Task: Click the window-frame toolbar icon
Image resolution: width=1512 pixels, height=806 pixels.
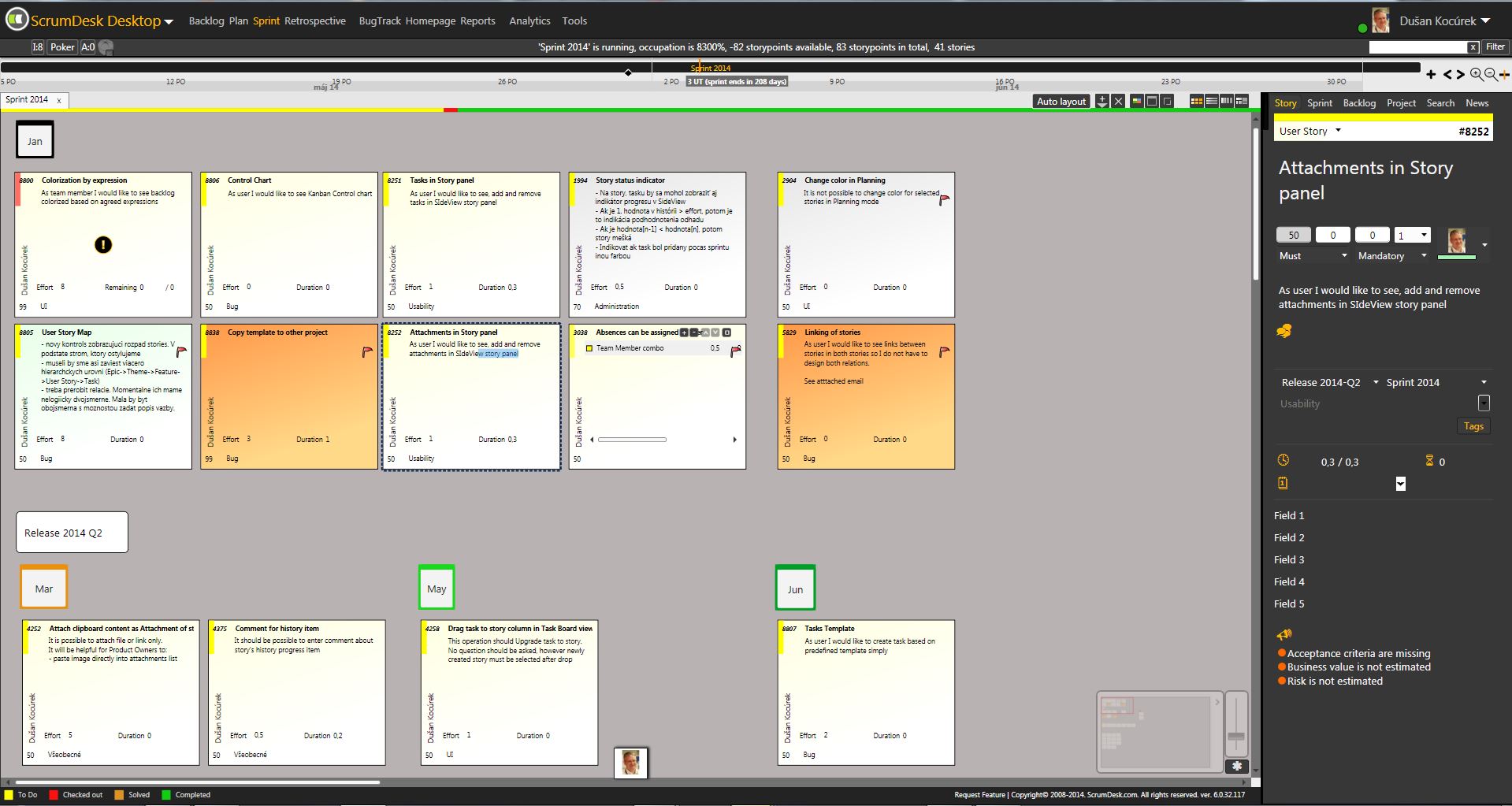Action: [1152, 101]
